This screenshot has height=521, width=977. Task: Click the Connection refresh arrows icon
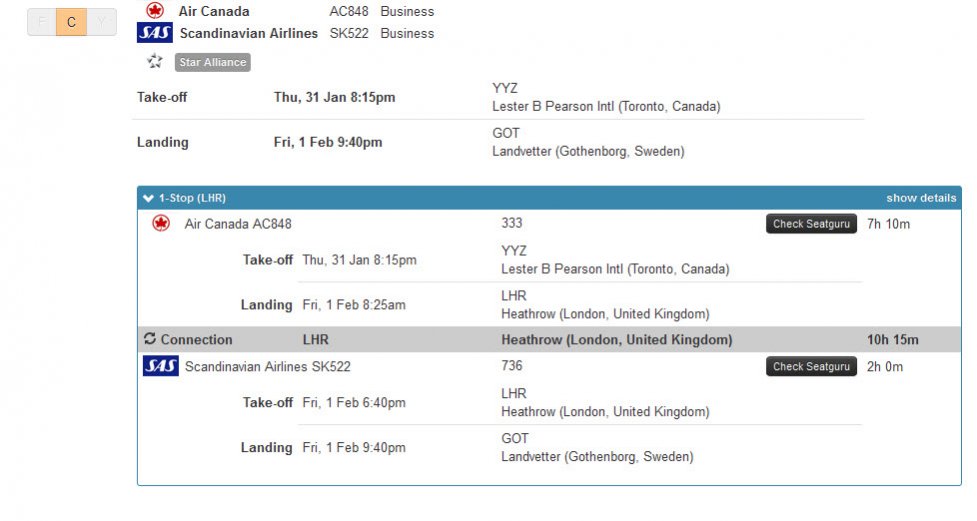point(150,339)
